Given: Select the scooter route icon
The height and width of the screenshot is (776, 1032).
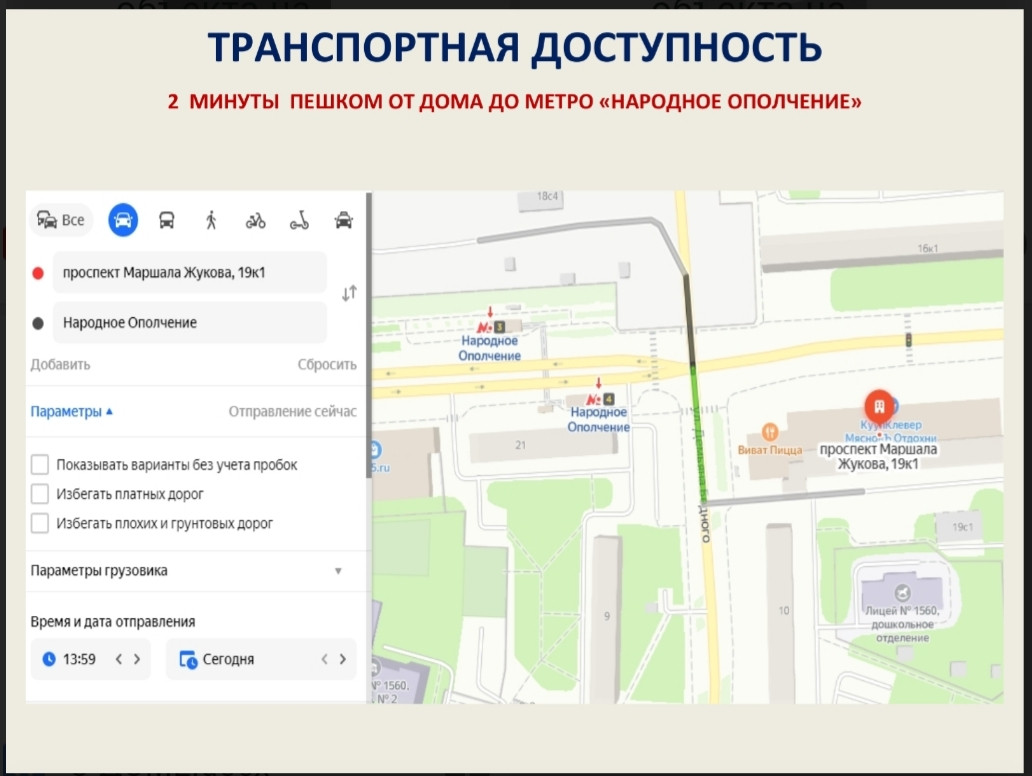Looking at the screenshot, I should [299, 220].
